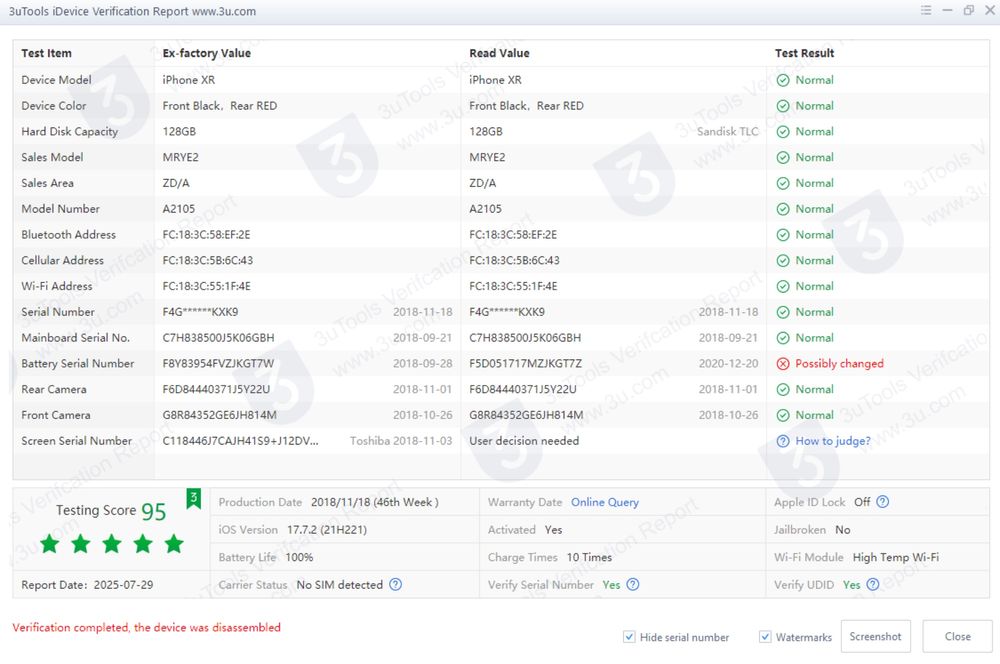Click the 'Mainboard Serial No.' row label

click(75, 338)
